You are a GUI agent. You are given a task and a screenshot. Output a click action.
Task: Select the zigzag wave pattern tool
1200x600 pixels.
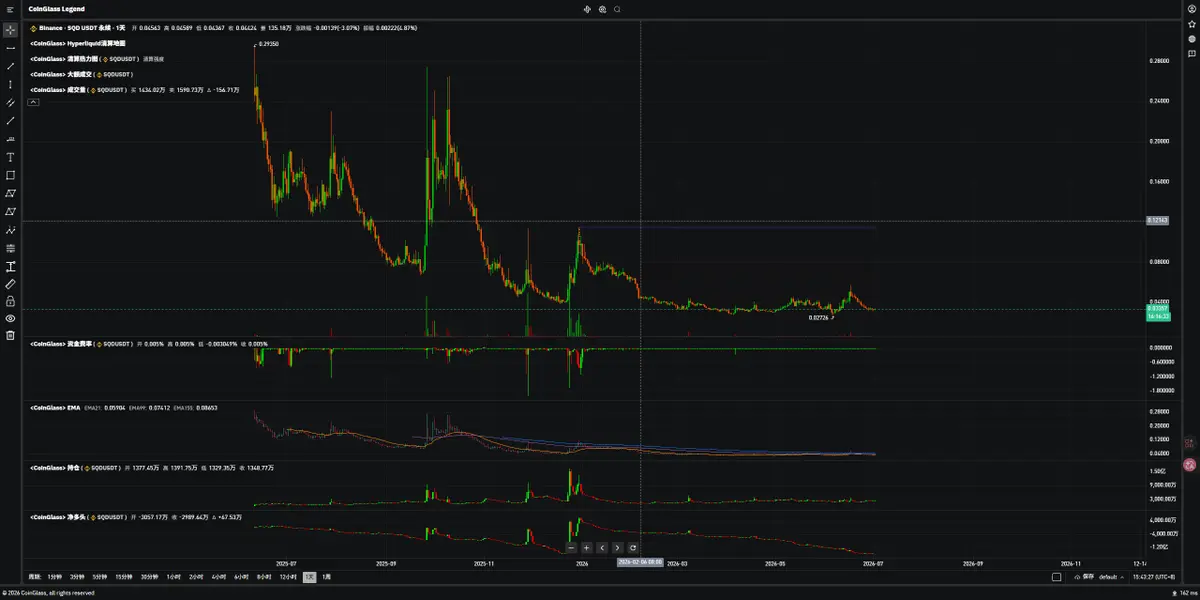click(10, 230)
